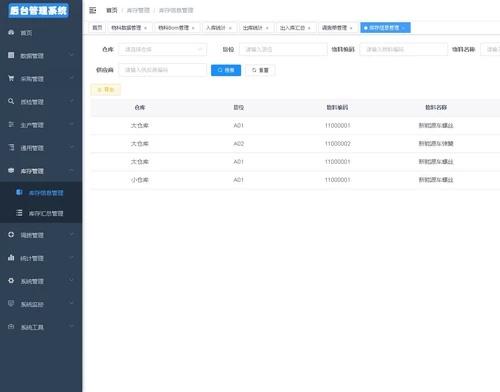This screenshot has width=500, height=392.
Task: Click the blue search button
Action: pos(226,70)
